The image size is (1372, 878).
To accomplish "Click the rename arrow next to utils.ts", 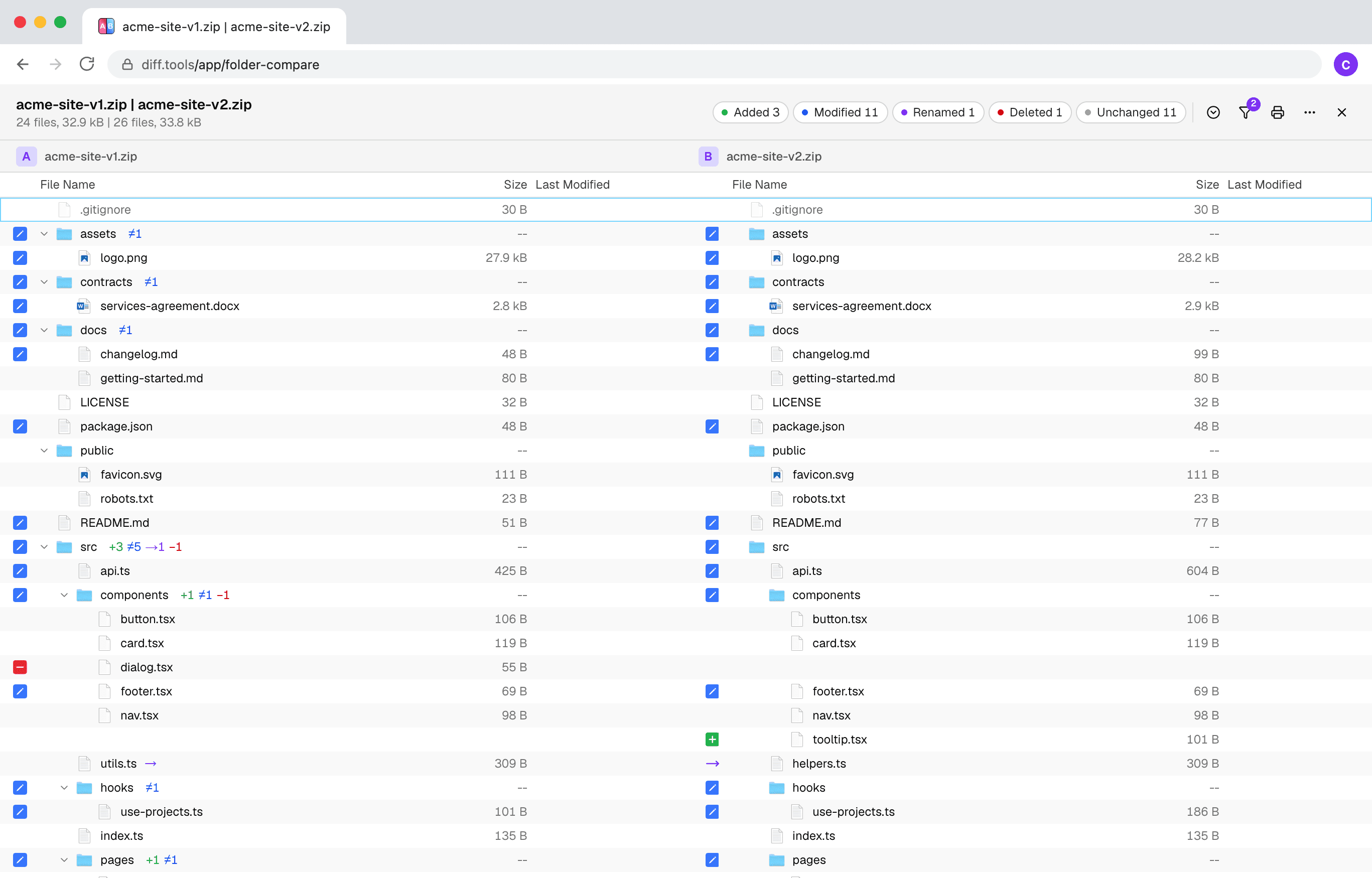I will [151, 764].
